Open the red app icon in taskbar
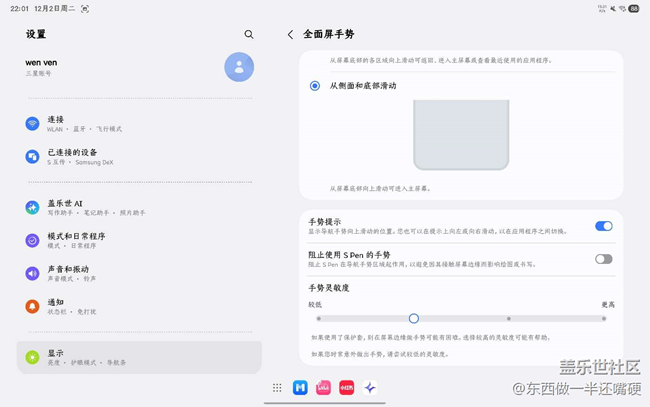 click(x=346, y=388)
